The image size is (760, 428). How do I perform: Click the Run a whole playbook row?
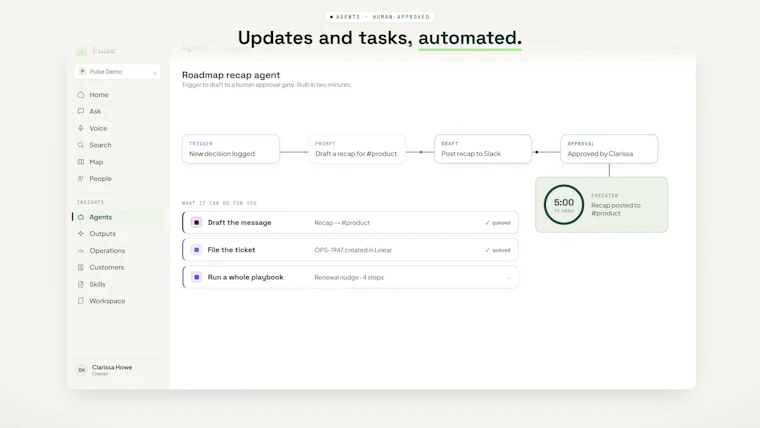pyautogui.click(x=350, y=277)
